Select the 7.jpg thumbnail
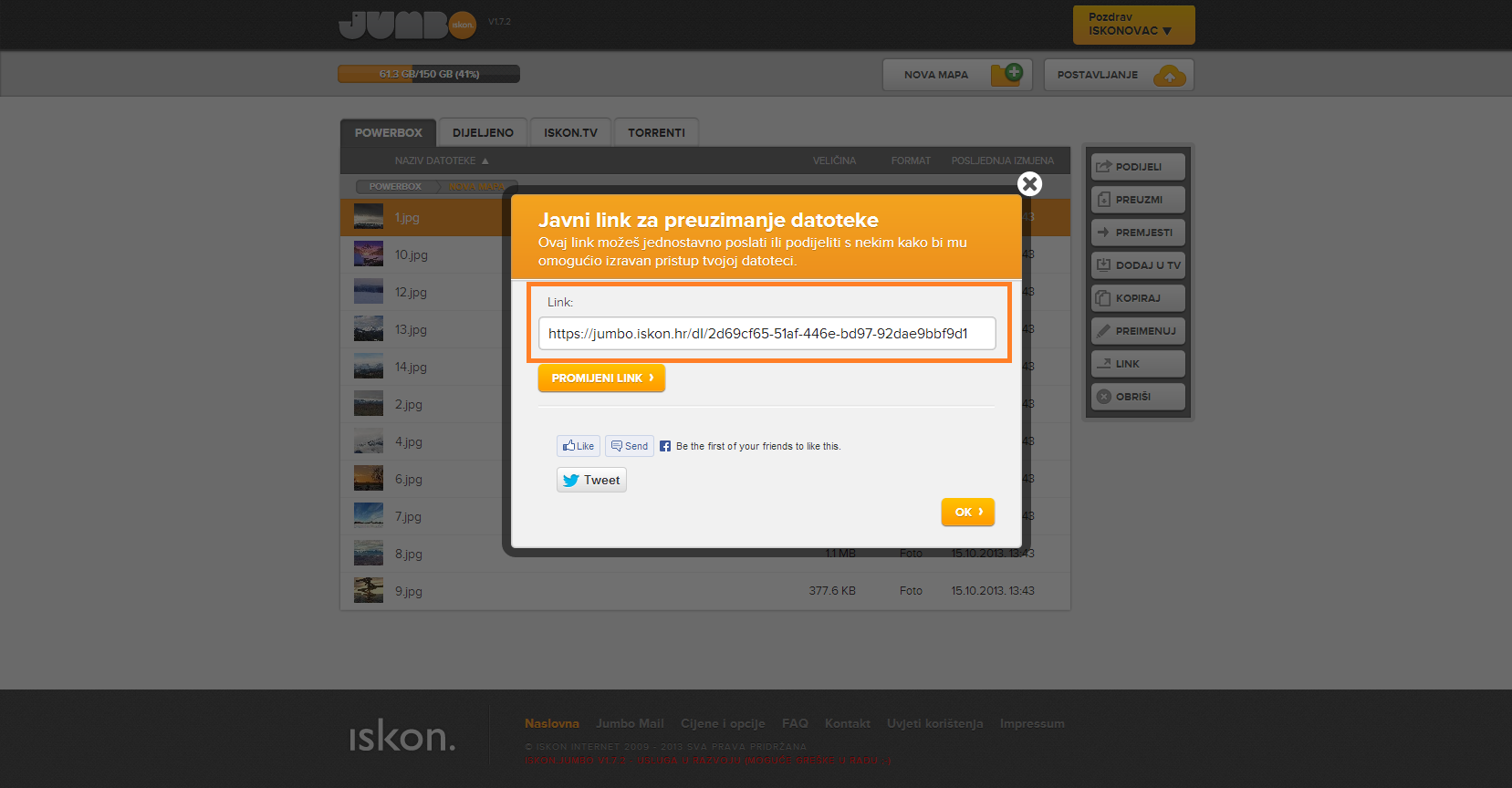Image resolution: width=1512 pixels, height=788 pixels. click(x=369, y=516)
